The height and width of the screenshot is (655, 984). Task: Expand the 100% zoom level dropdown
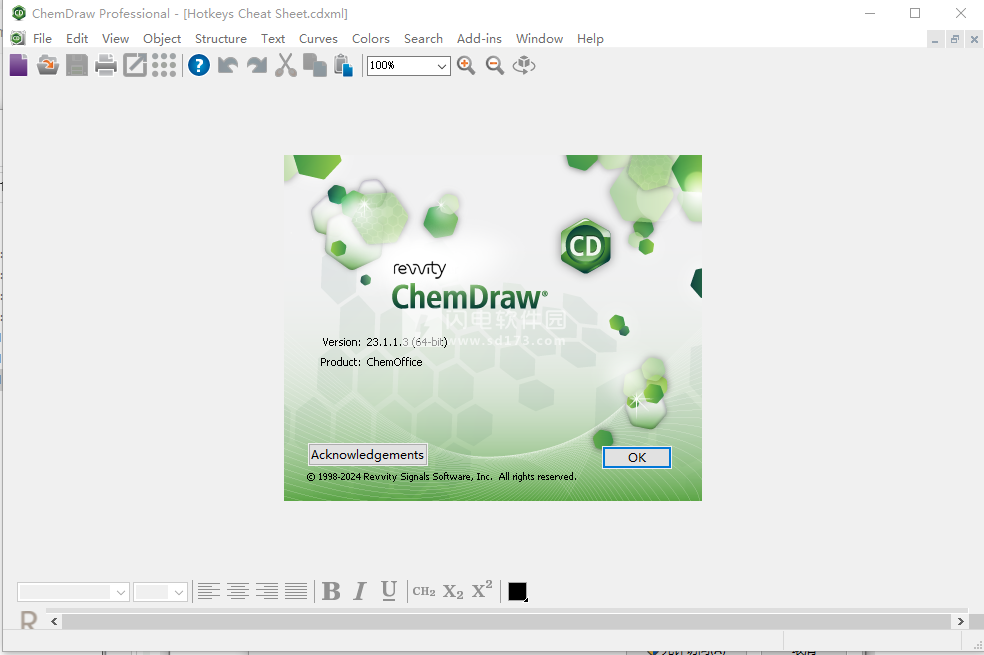click(442, 66)
